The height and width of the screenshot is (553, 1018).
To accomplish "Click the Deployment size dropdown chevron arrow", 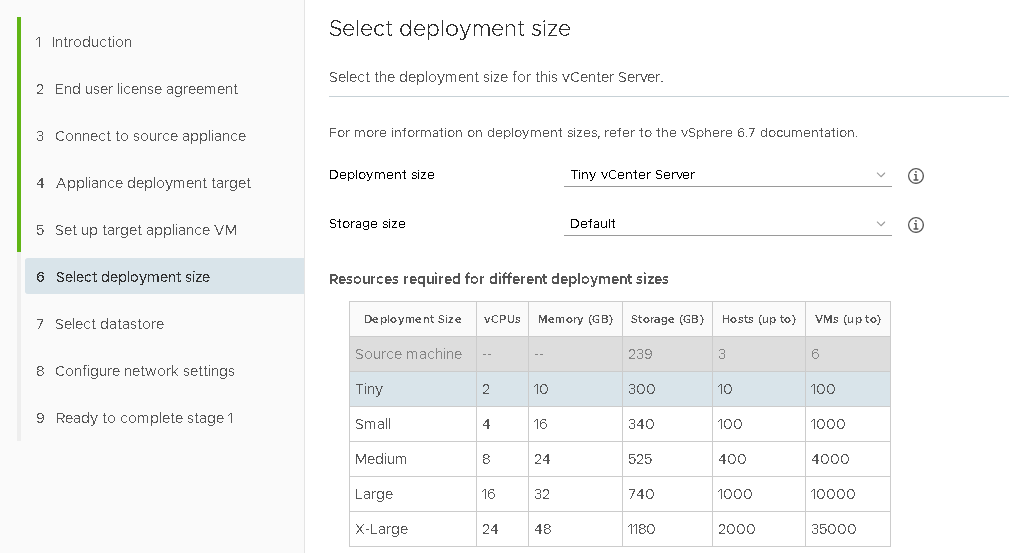I will pyautogui.click(x=880, y=175).
